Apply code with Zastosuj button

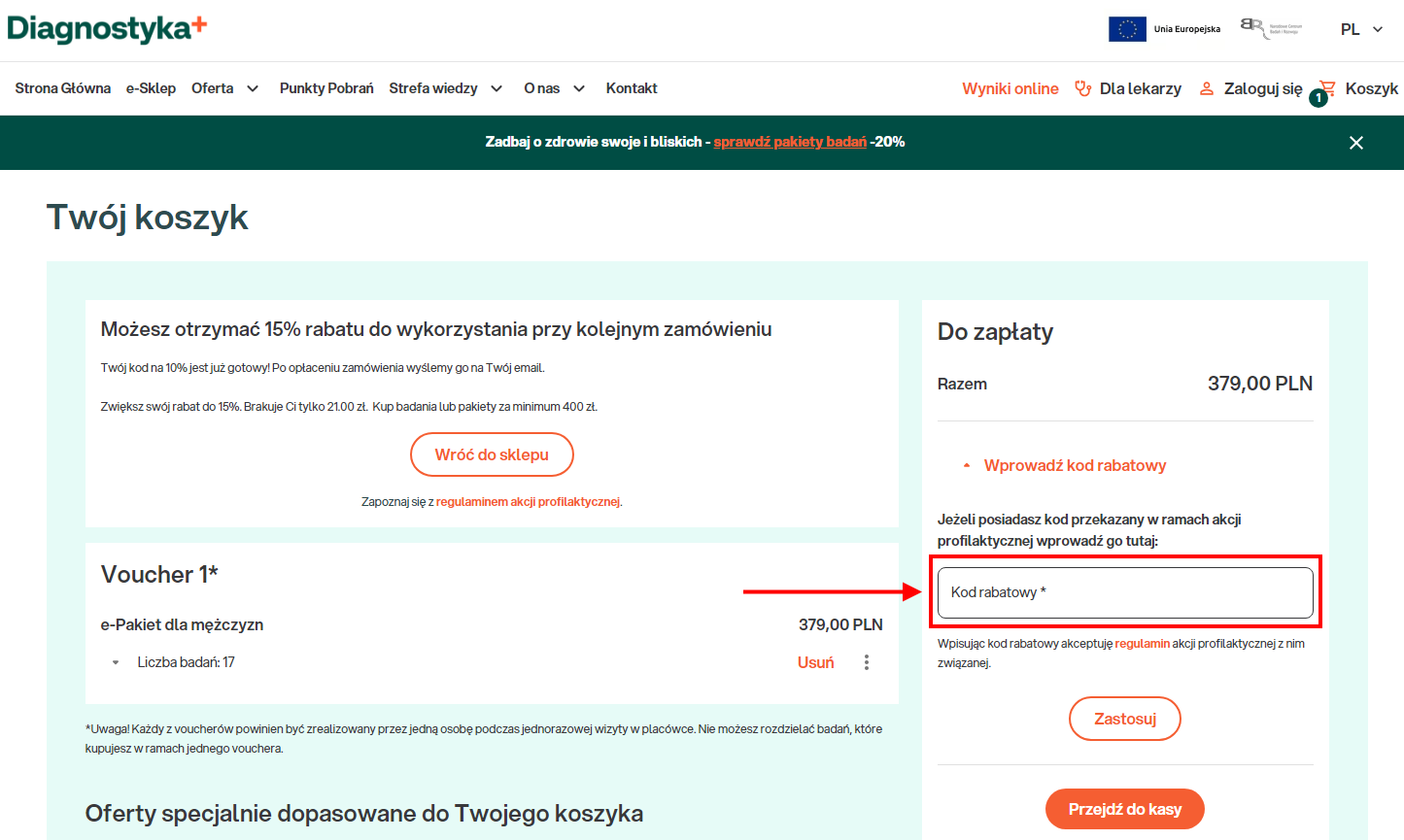1125,719
